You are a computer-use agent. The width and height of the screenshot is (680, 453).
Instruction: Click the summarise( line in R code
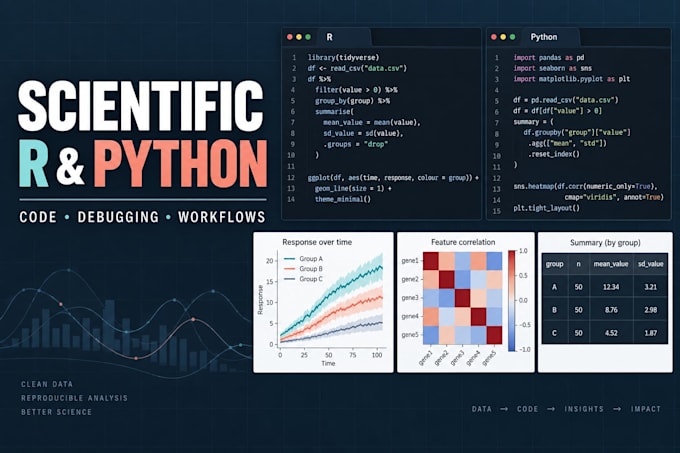(x=334, y=111)
